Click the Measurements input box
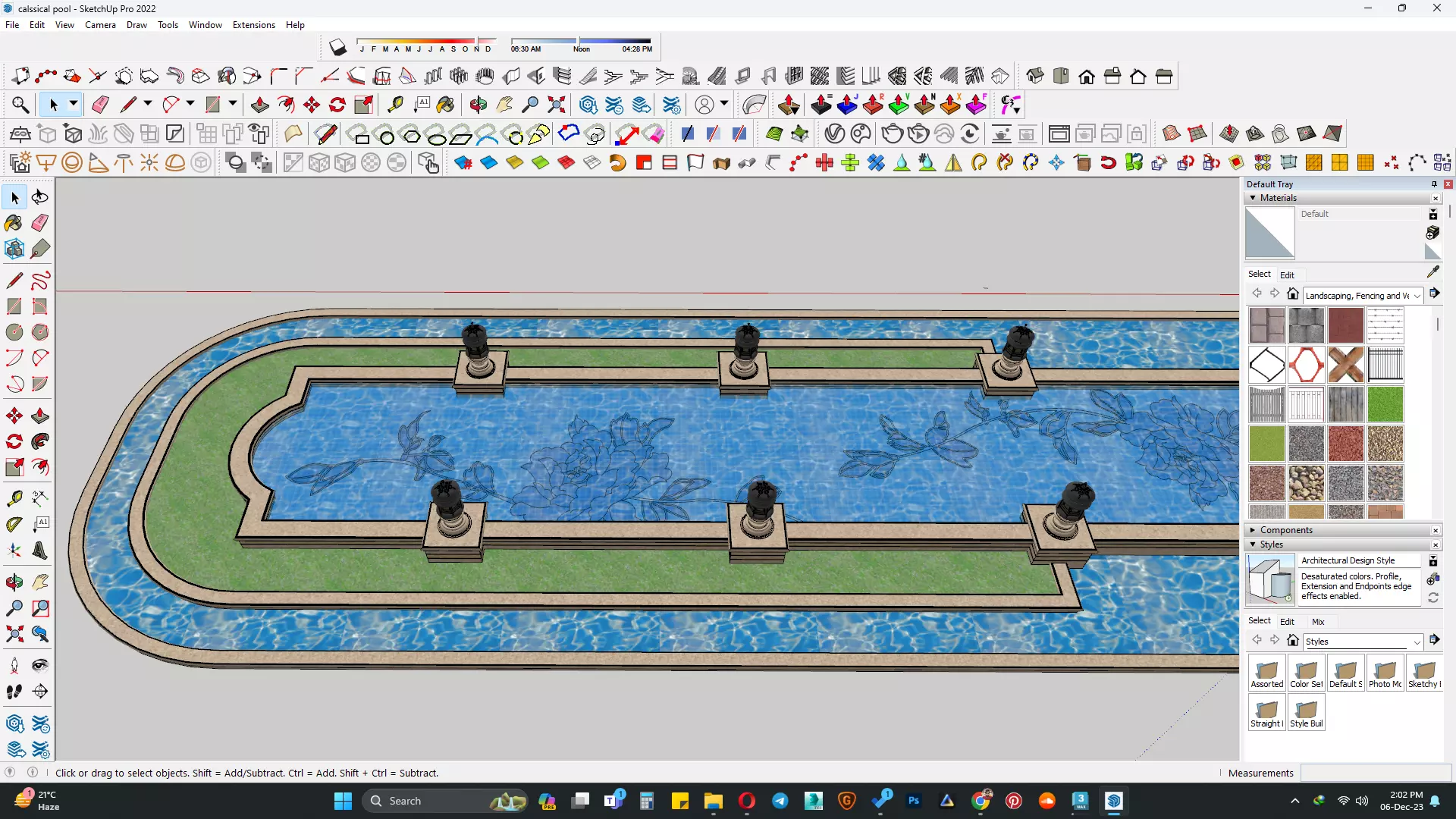The height and width of the screenshot is (819, 1456). (1375, 773)
